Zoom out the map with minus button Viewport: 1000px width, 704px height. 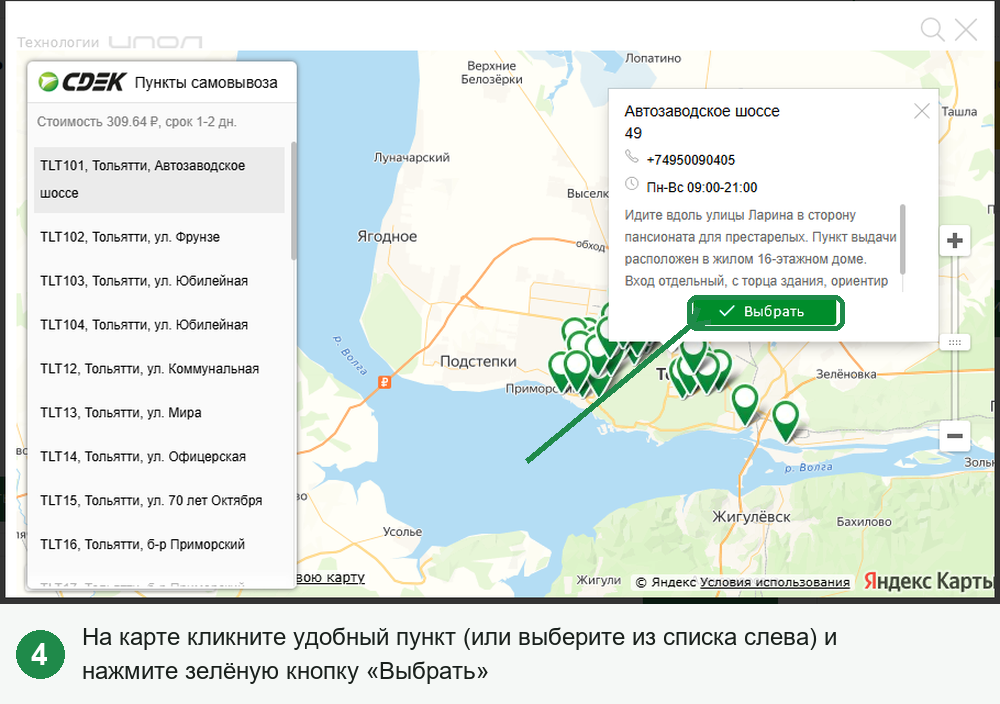955,436
